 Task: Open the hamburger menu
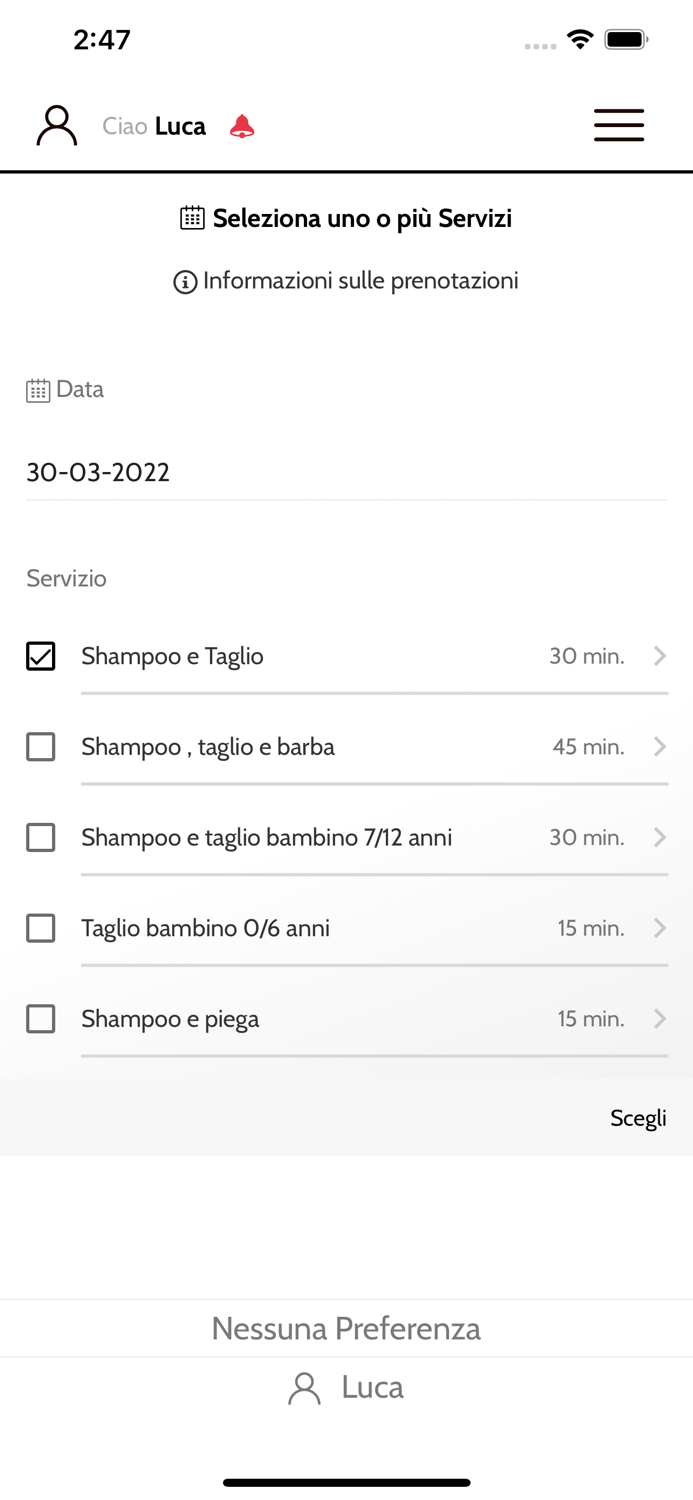click(619, 125)
